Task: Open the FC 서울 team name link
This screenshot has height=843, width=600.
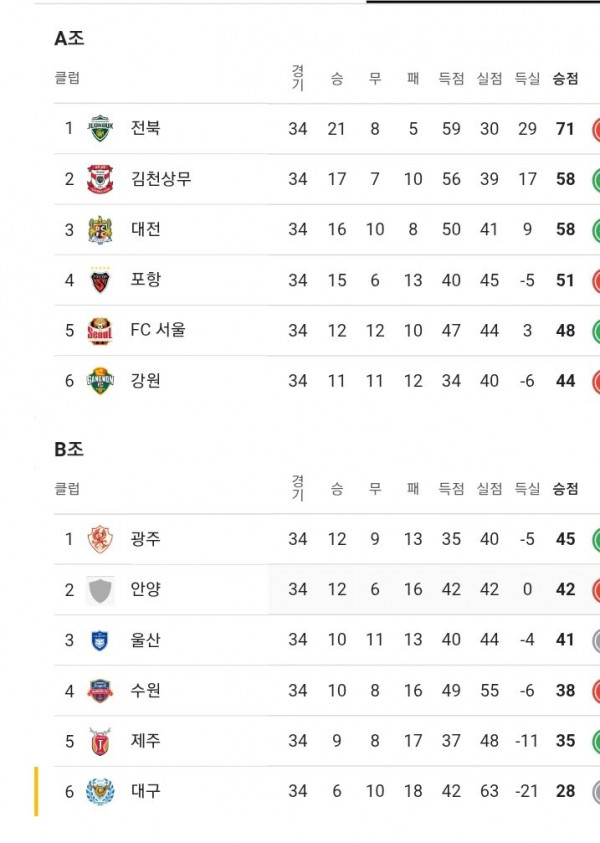Action: [158, 330]
